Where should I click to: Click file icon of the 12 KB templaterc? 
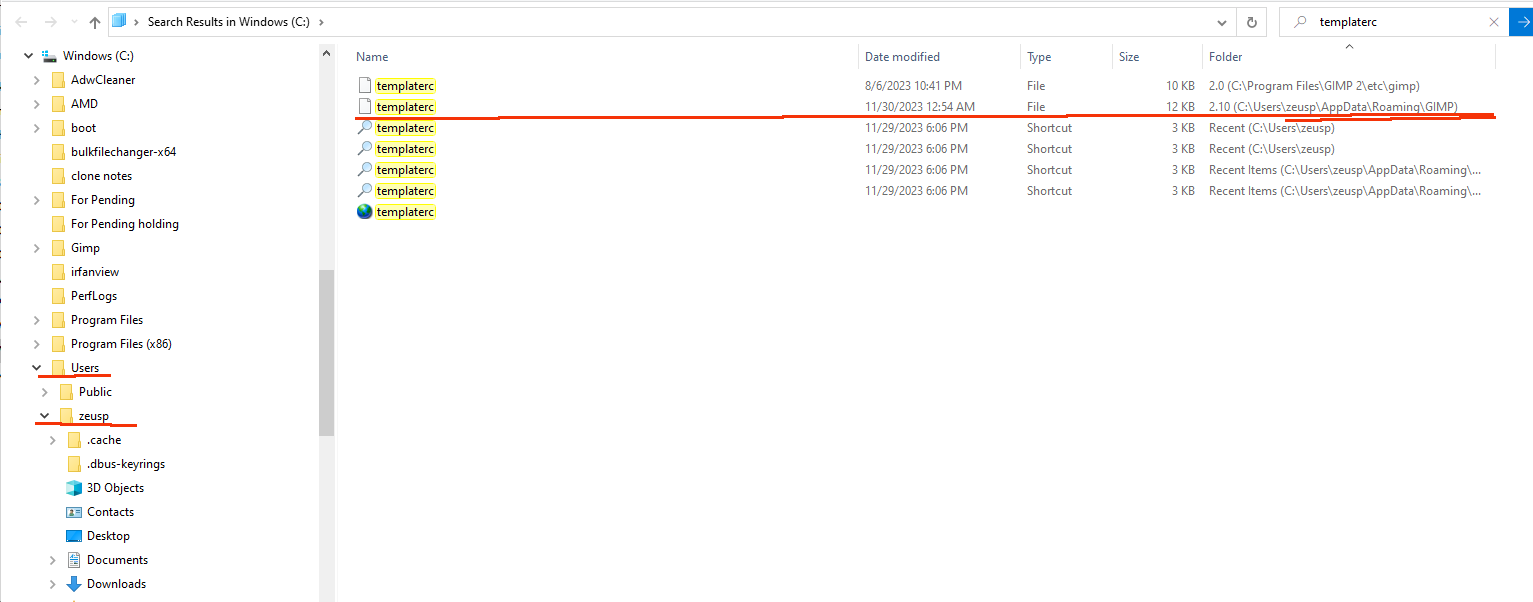(x=365, y=107)
